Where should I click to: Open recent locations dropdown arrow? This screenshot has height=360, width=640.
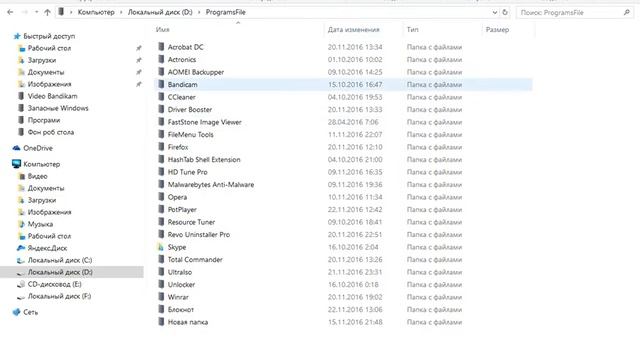(36, 12)
